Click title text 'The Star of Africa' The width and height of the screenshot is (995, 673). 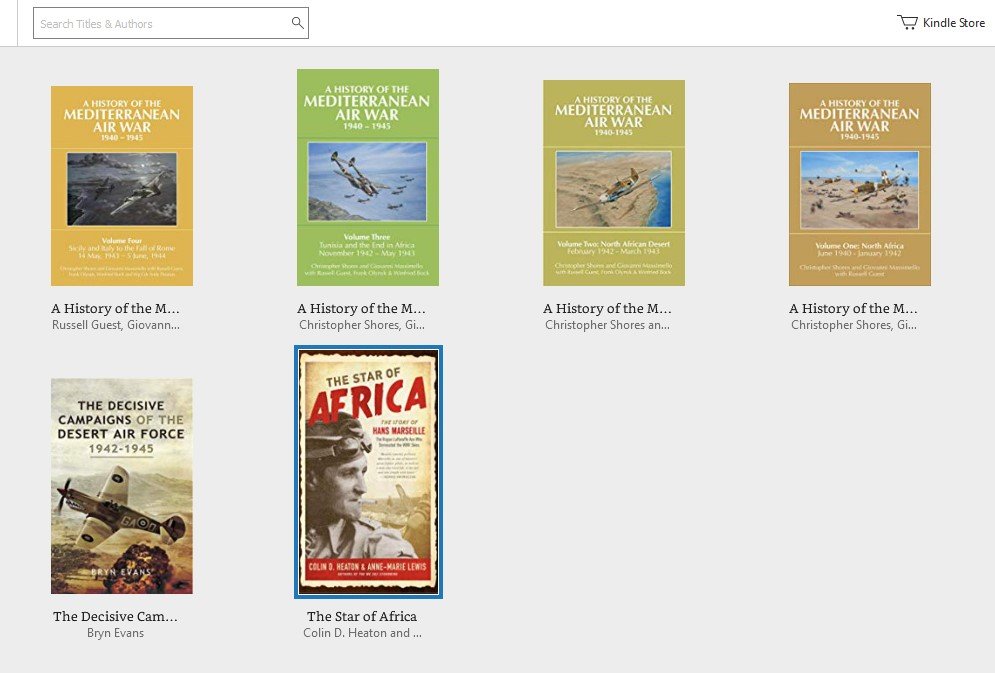pyautogui.click(x=362, y=616)
